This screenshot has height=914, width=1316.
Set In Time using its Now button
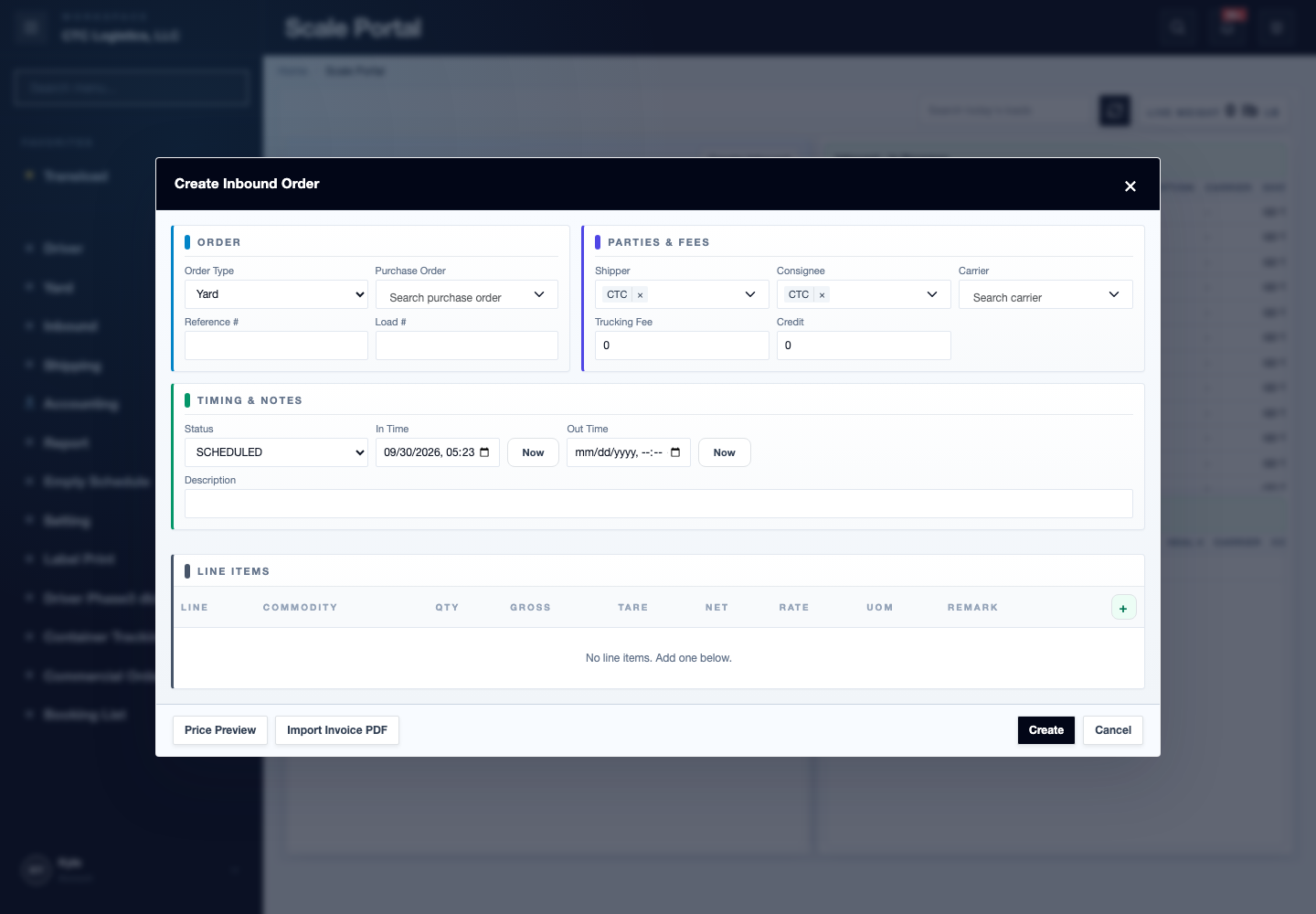(x=533, y=452)
